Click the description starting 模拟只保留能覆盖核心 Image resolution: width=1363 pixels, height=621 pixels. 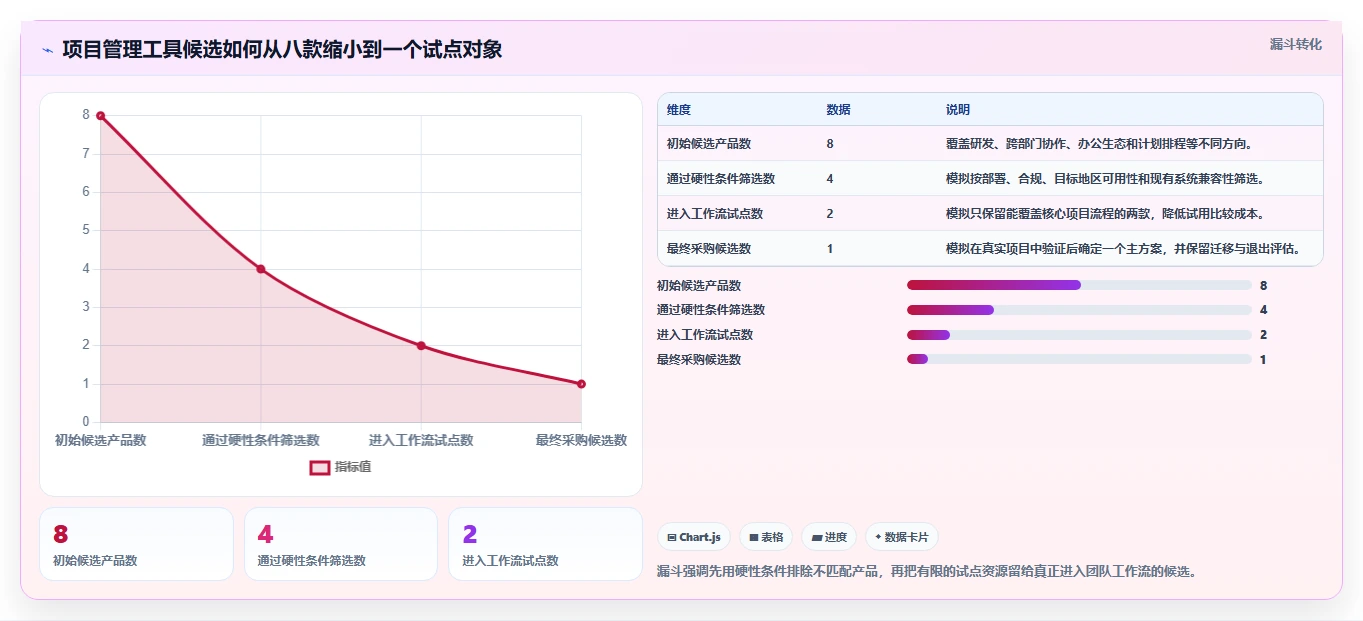(1105, 214)
